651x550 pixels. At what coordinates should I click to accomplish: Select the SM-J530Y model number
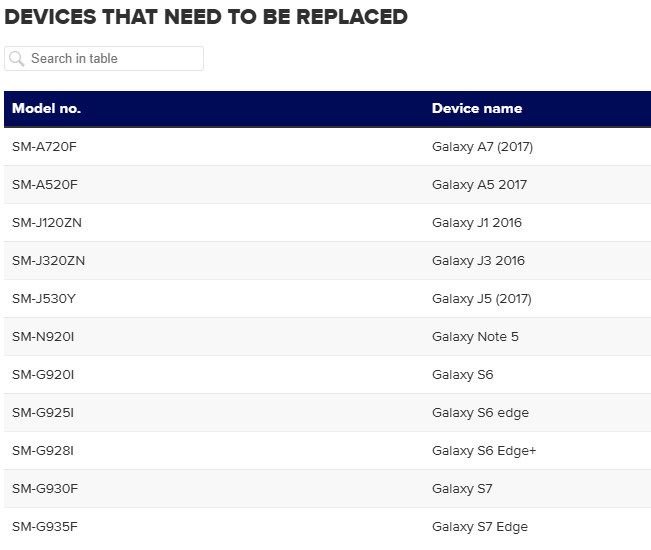[45, 299]
